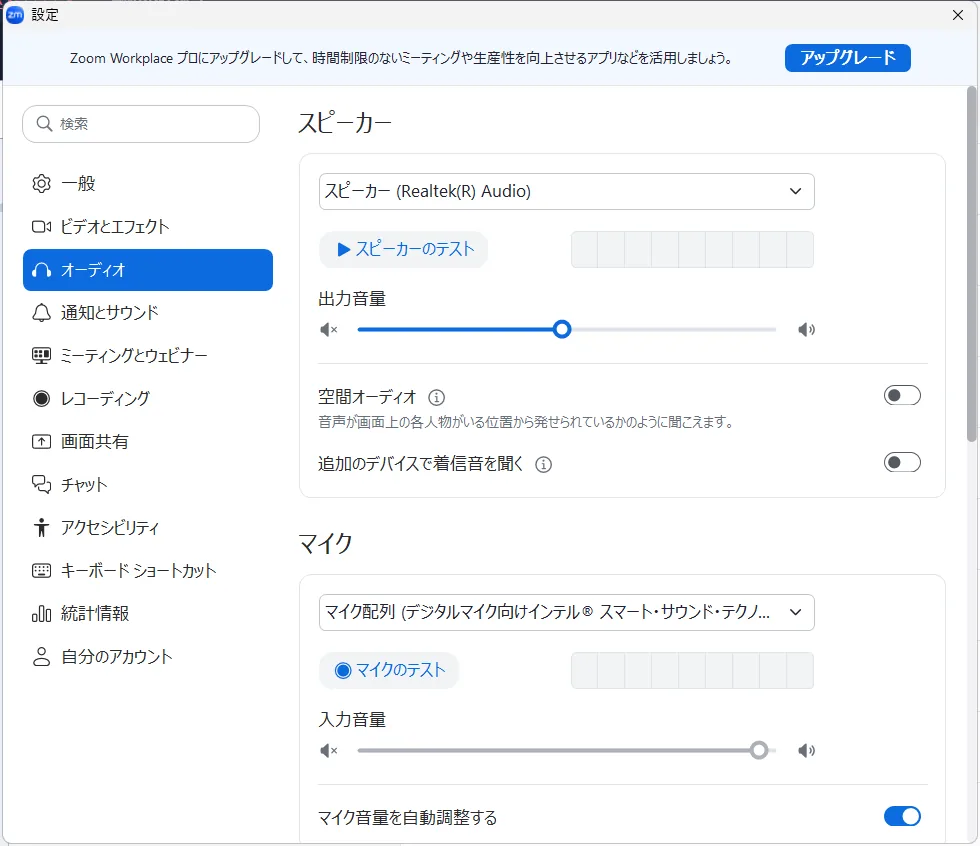The image size is (980, 846).
Task: Start スピーカーのテスト
Action: point(403,249)
